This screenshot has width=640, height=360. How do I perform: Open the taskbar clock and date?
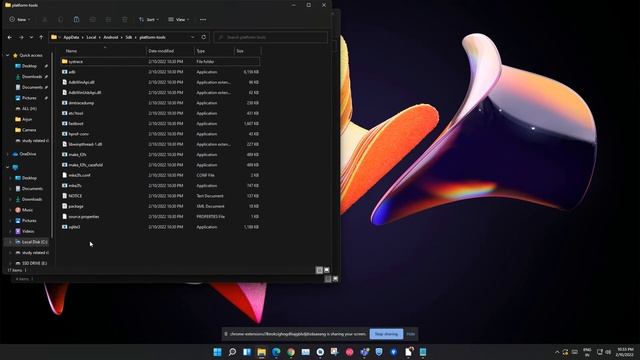tap(624, 352)
